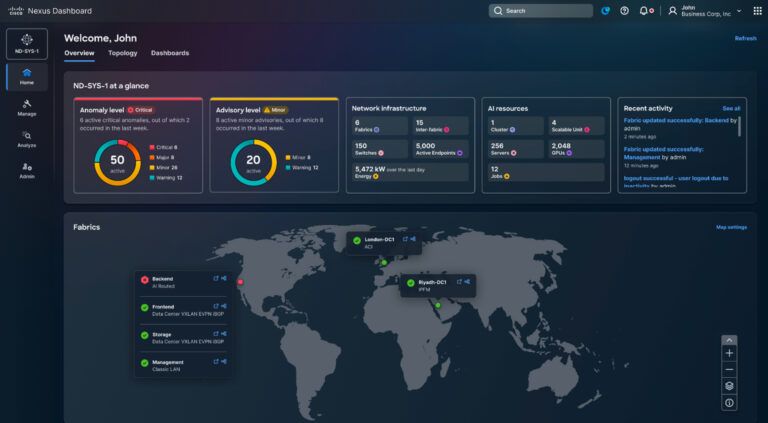Collapse the map controls with the chevron

pos(729,340)
